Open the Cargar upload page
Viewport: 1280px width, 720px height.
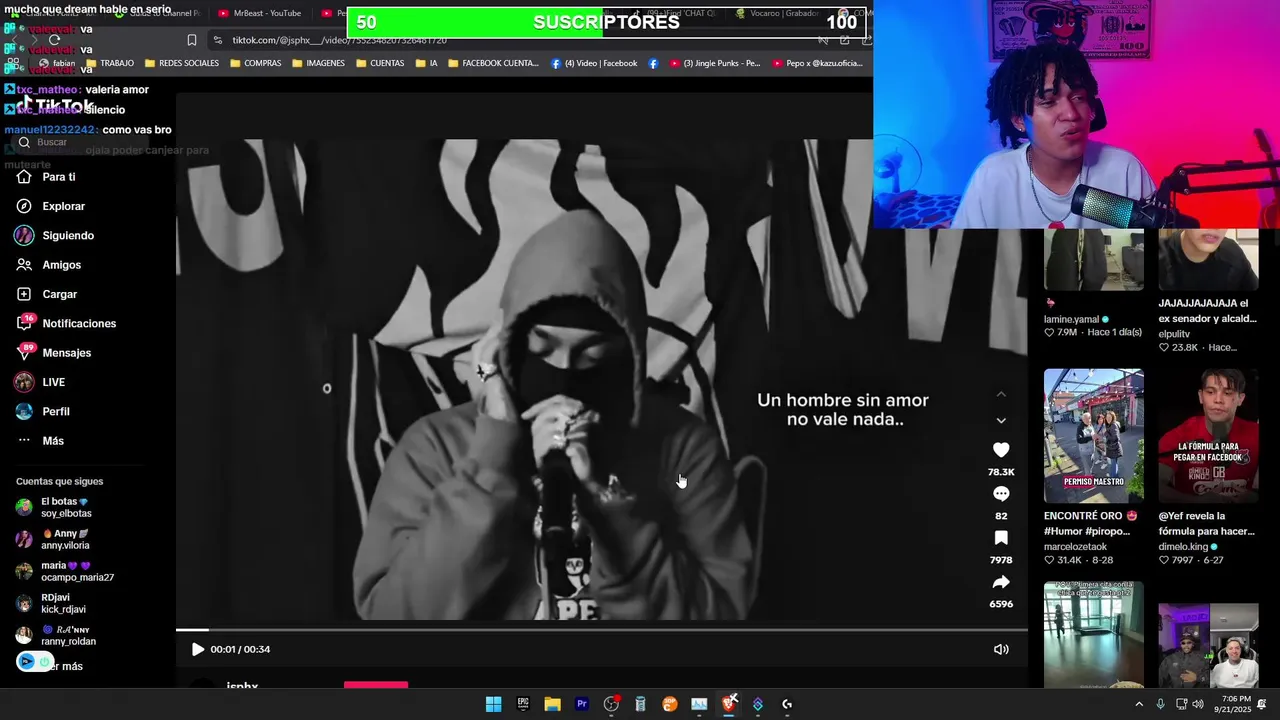47,294
